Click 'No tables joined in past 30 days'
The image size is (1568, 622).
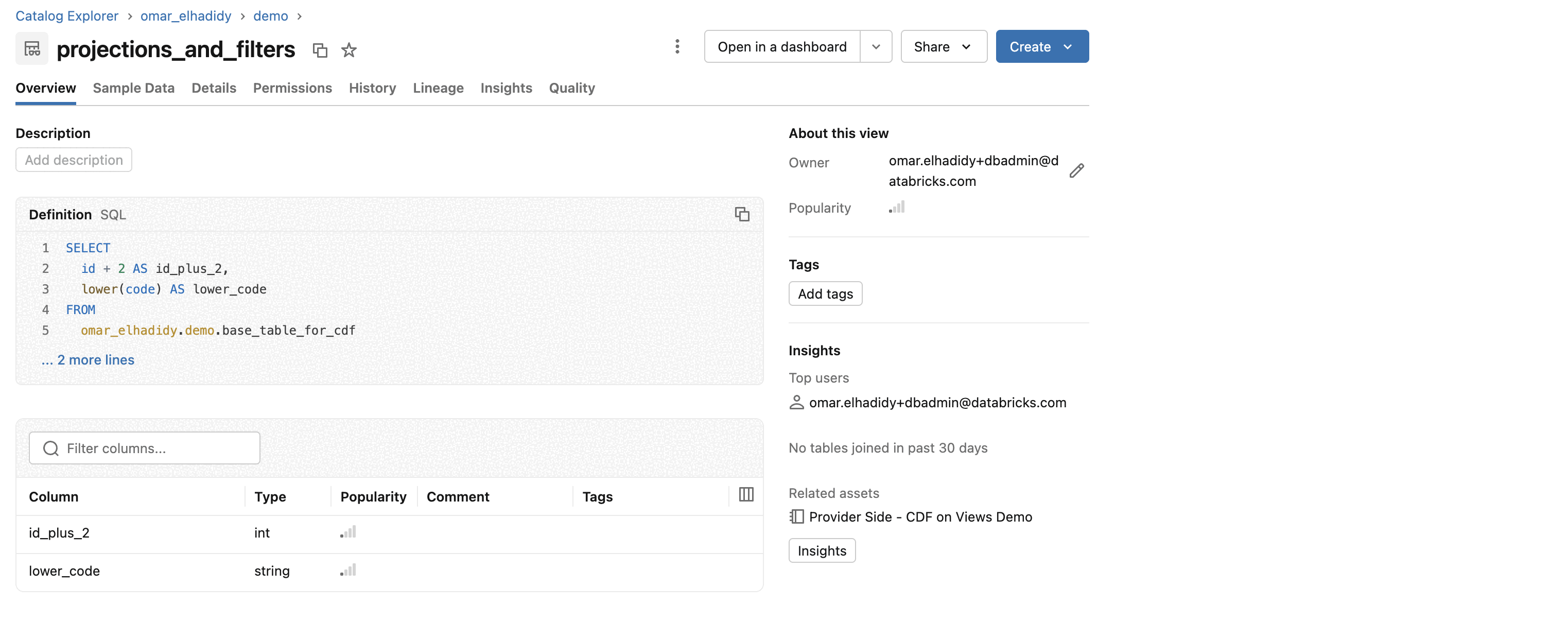click(887, 448)
